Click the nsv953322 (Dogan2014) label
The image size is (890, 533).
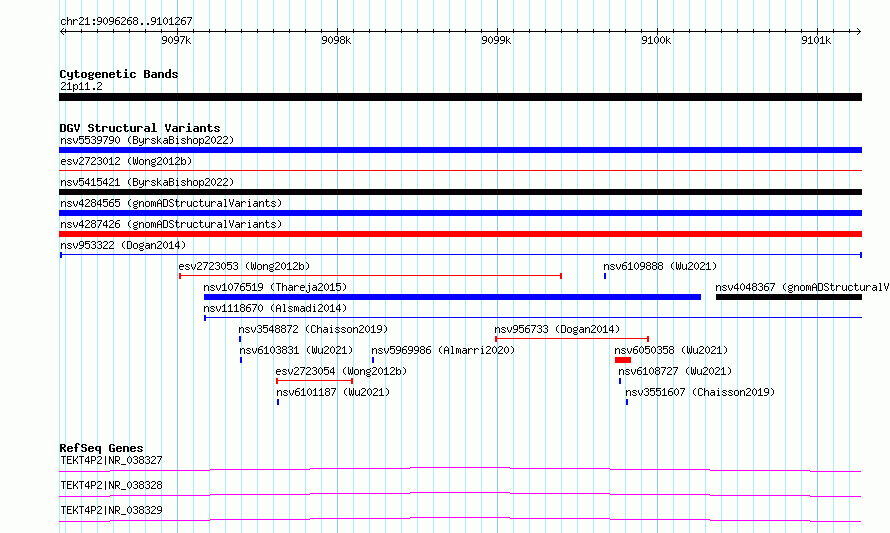coord(123,245)
